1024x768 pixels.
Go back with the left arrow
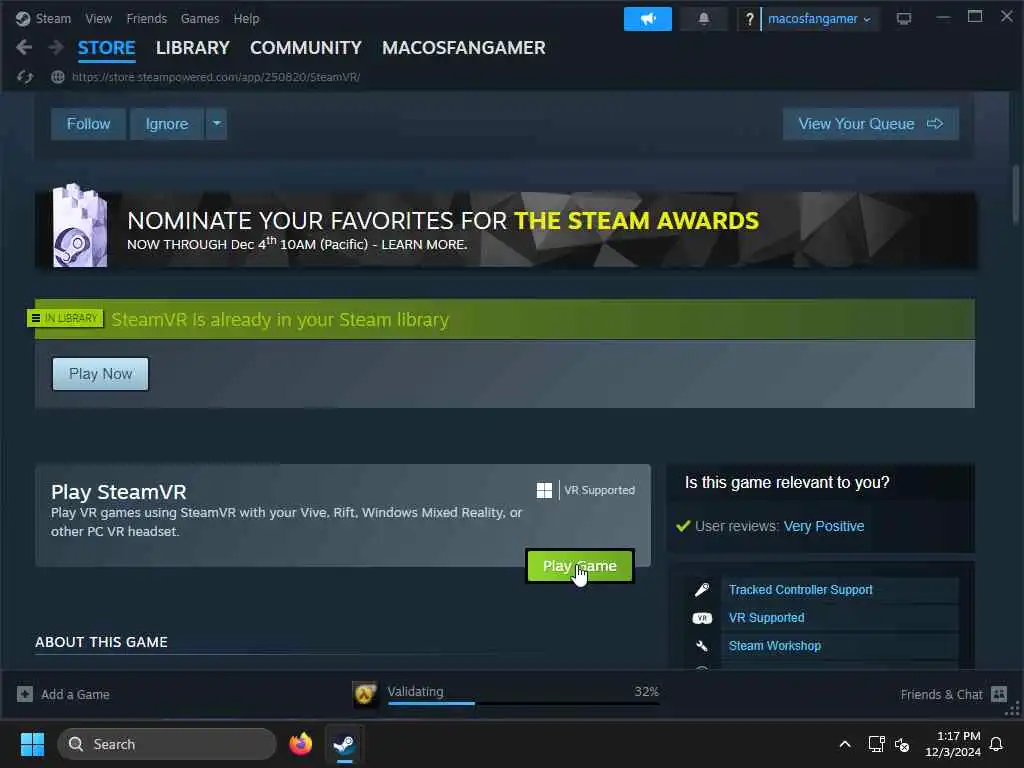click(x=24, y=47)
